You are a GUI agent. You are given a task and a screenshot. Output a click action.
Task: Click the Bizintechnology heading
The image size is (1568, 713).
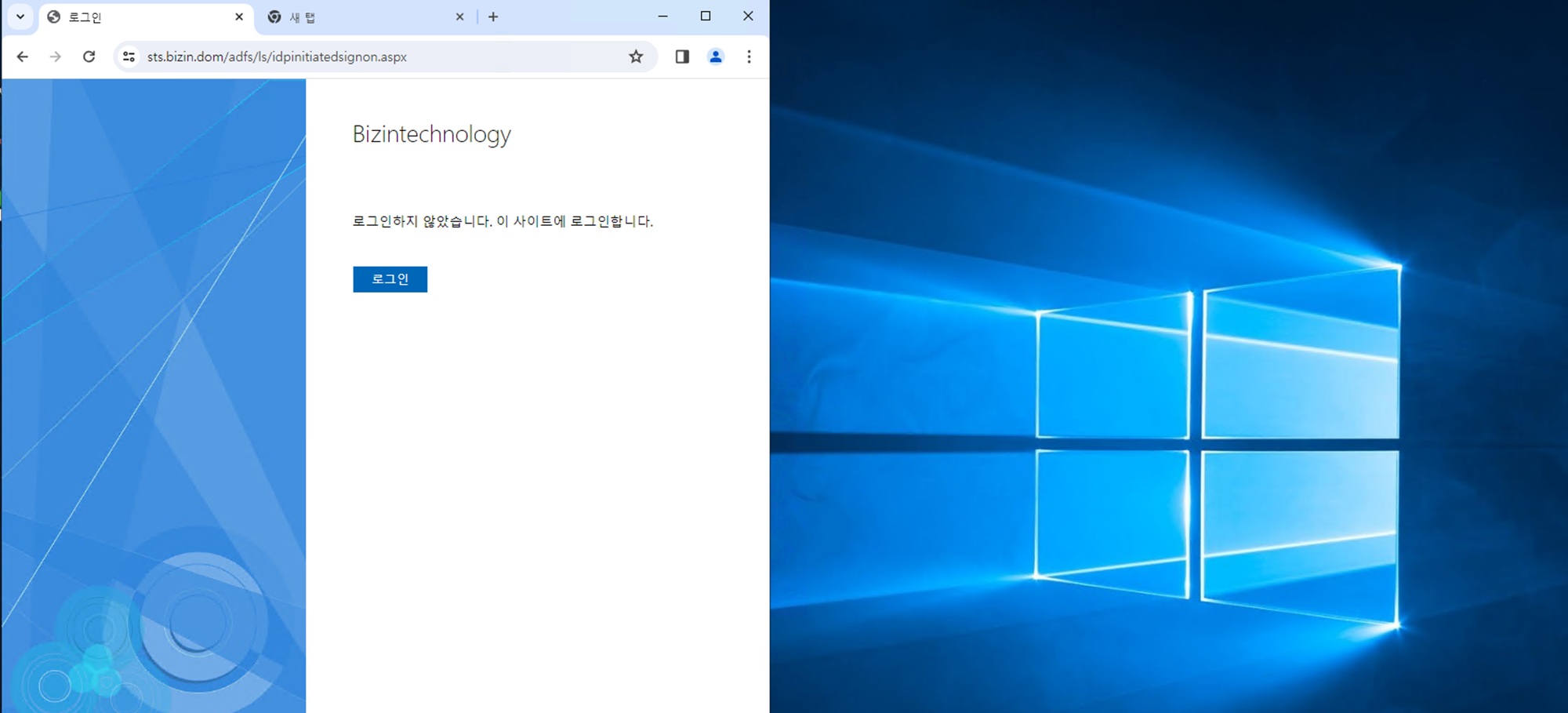[431, 134]
